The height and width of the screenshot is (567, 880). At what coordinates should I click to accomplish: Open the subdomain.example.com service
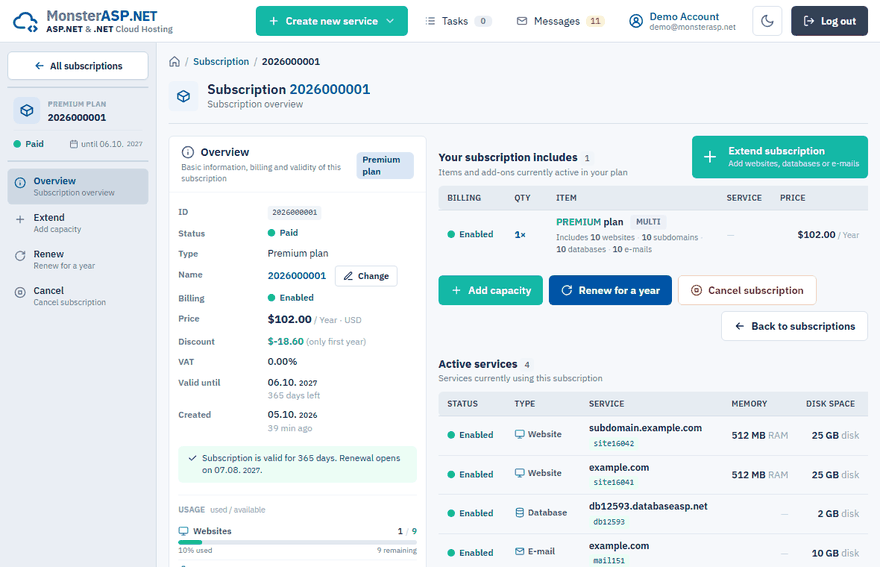645,428
